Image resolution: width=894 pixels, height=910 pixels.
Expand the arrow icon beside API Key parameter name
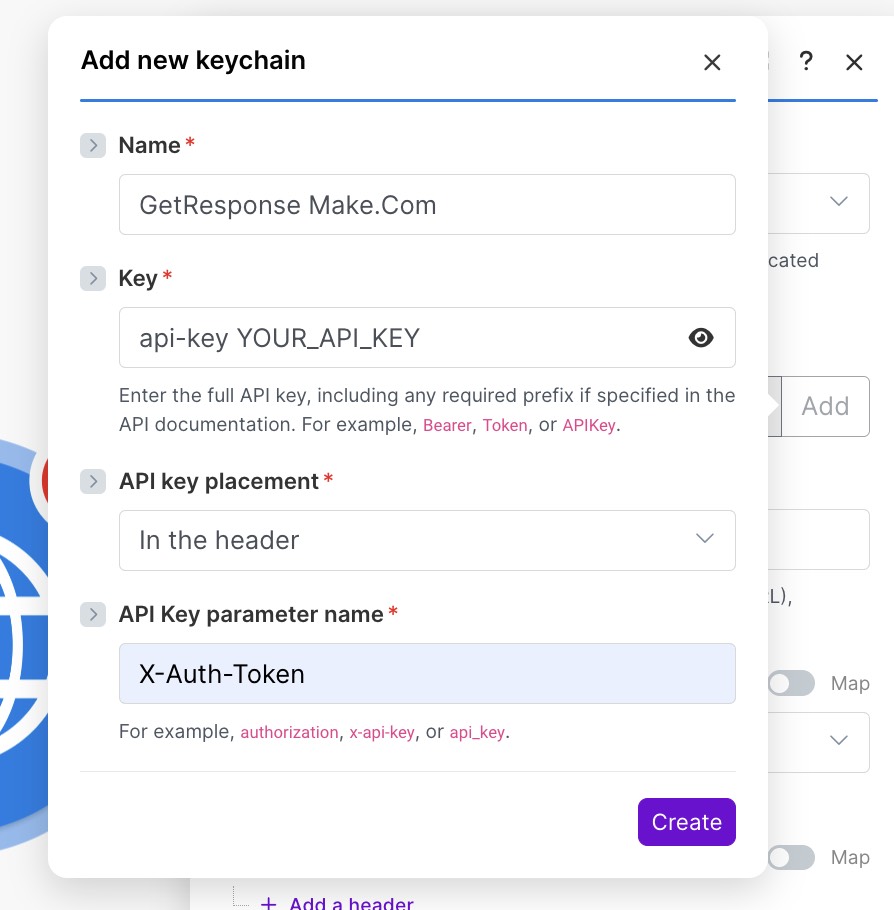click(93, 614)
